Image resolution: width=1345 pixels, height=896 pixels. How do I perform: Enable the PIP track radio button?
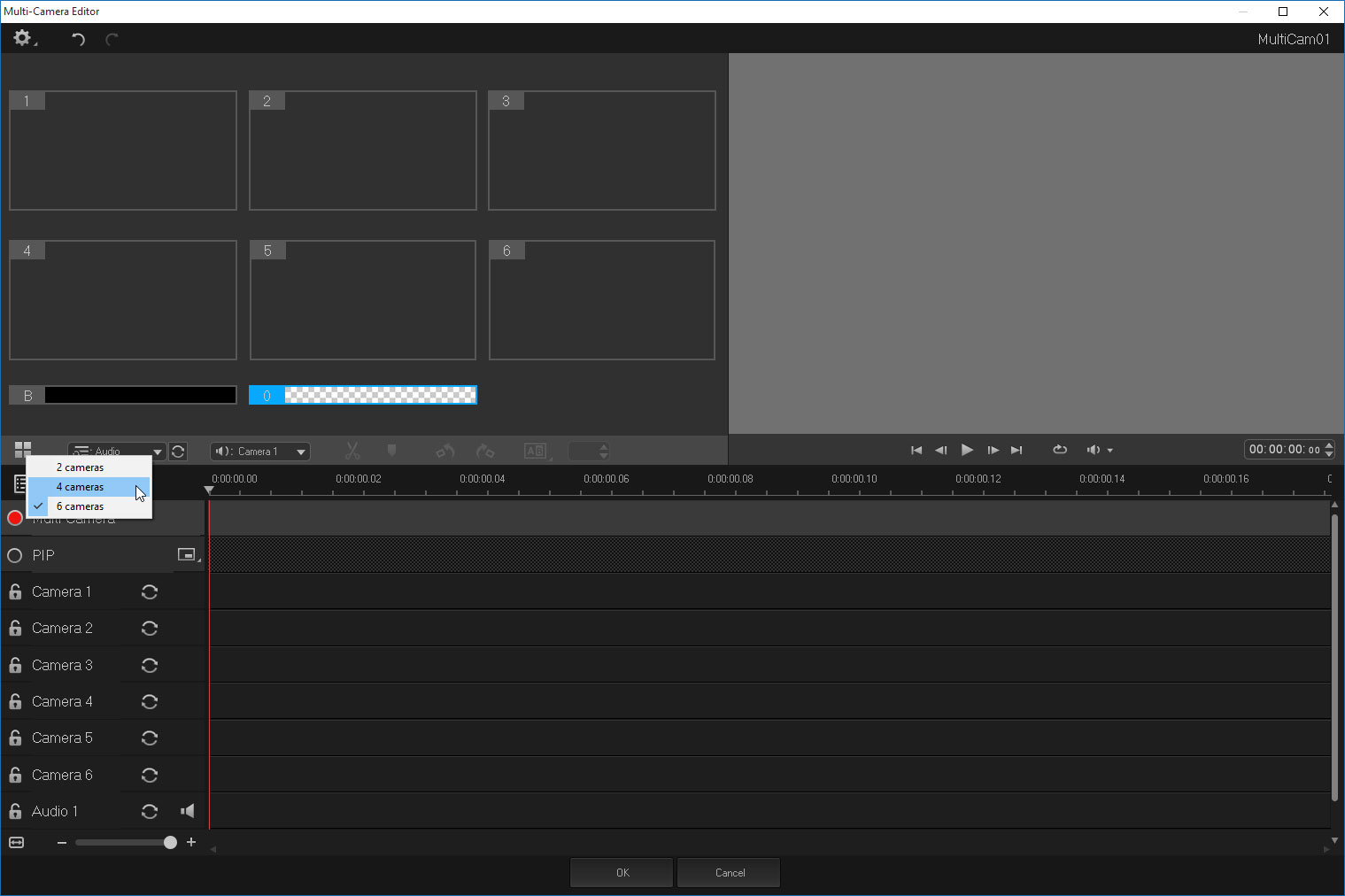(x=15, y=555)
